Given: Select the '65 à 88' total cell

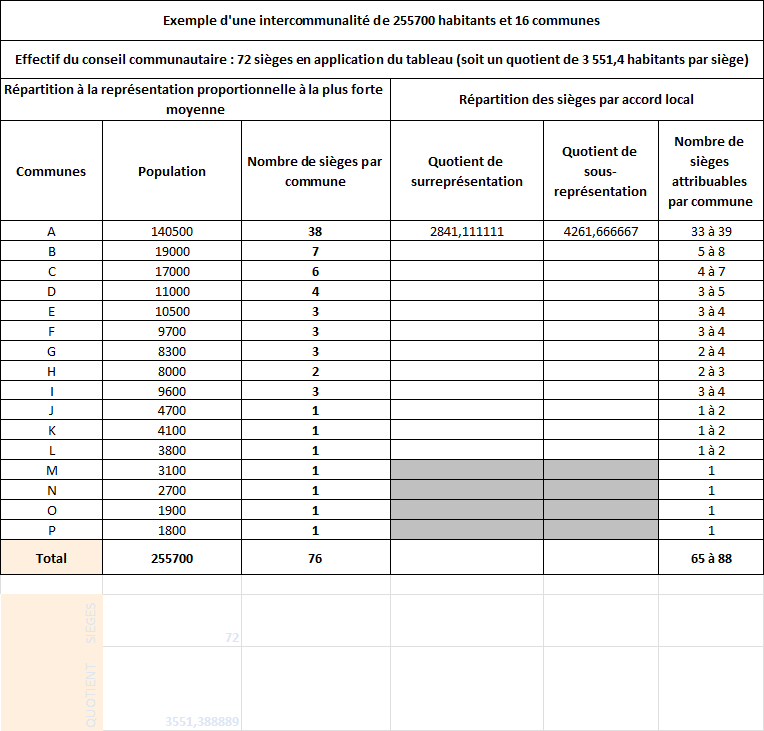Looking at the screenshot, I should (x=710, y=558).
